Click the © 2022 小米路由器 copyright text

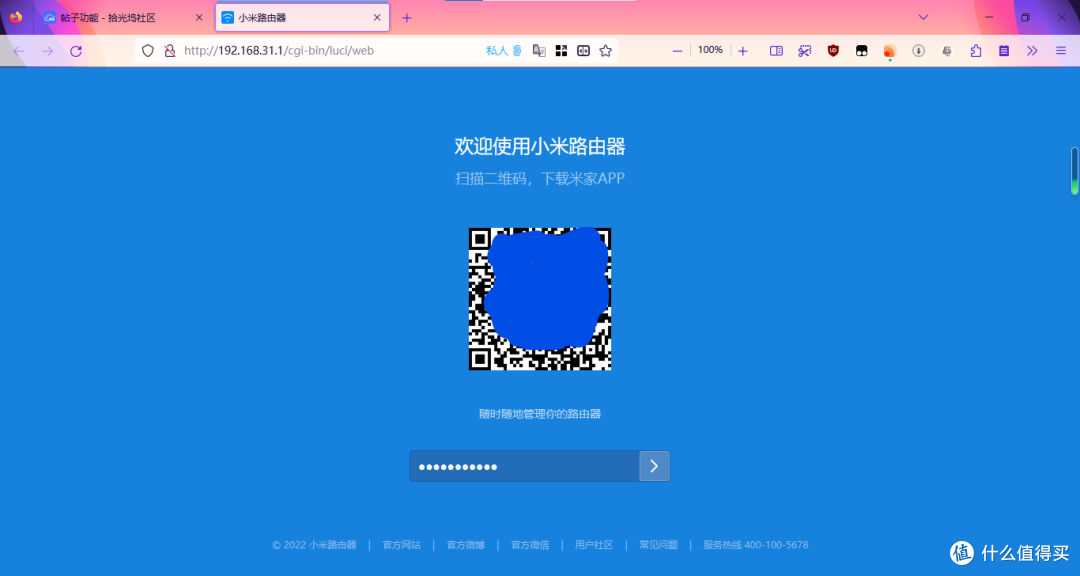click(x=314, y=545)
